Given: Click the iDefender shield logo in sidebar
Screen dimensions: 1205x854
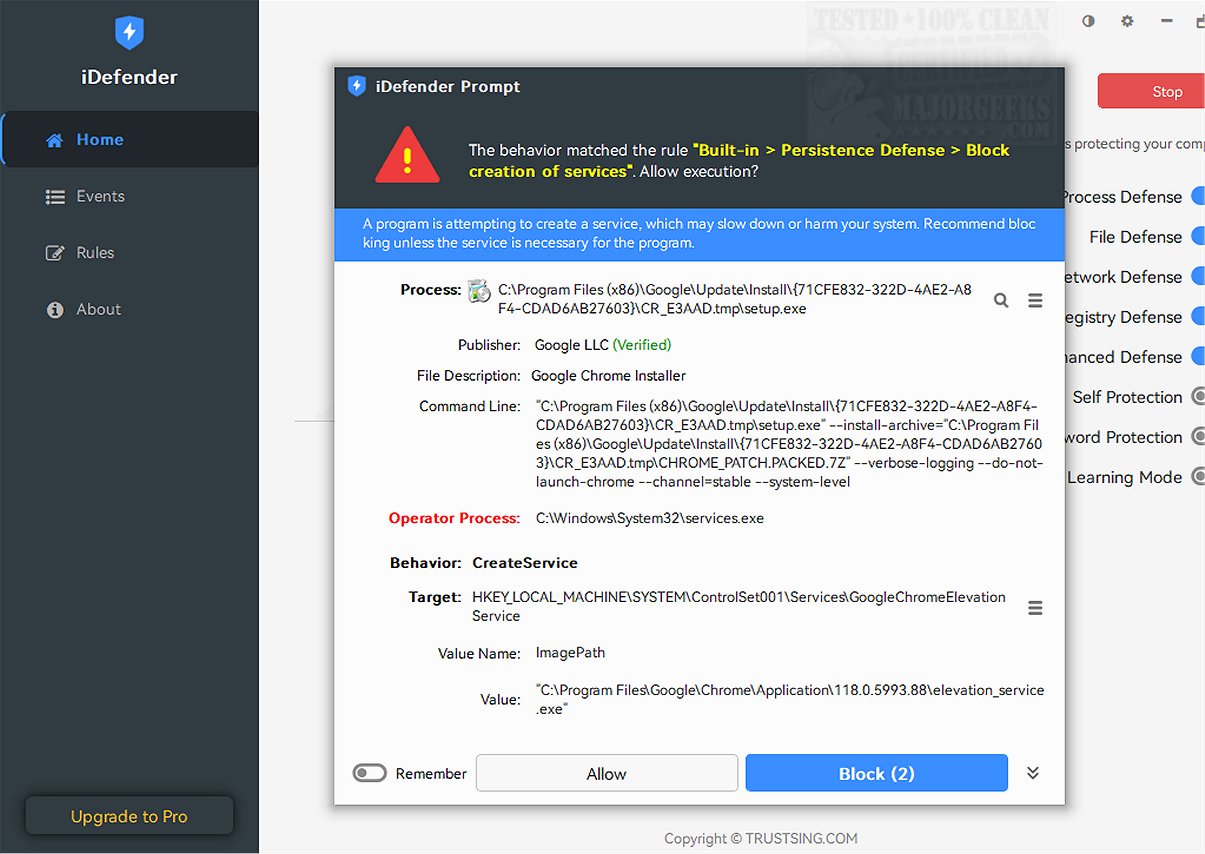Looking at the screenshot, I should pyautogui.click(x=129, y=32).
